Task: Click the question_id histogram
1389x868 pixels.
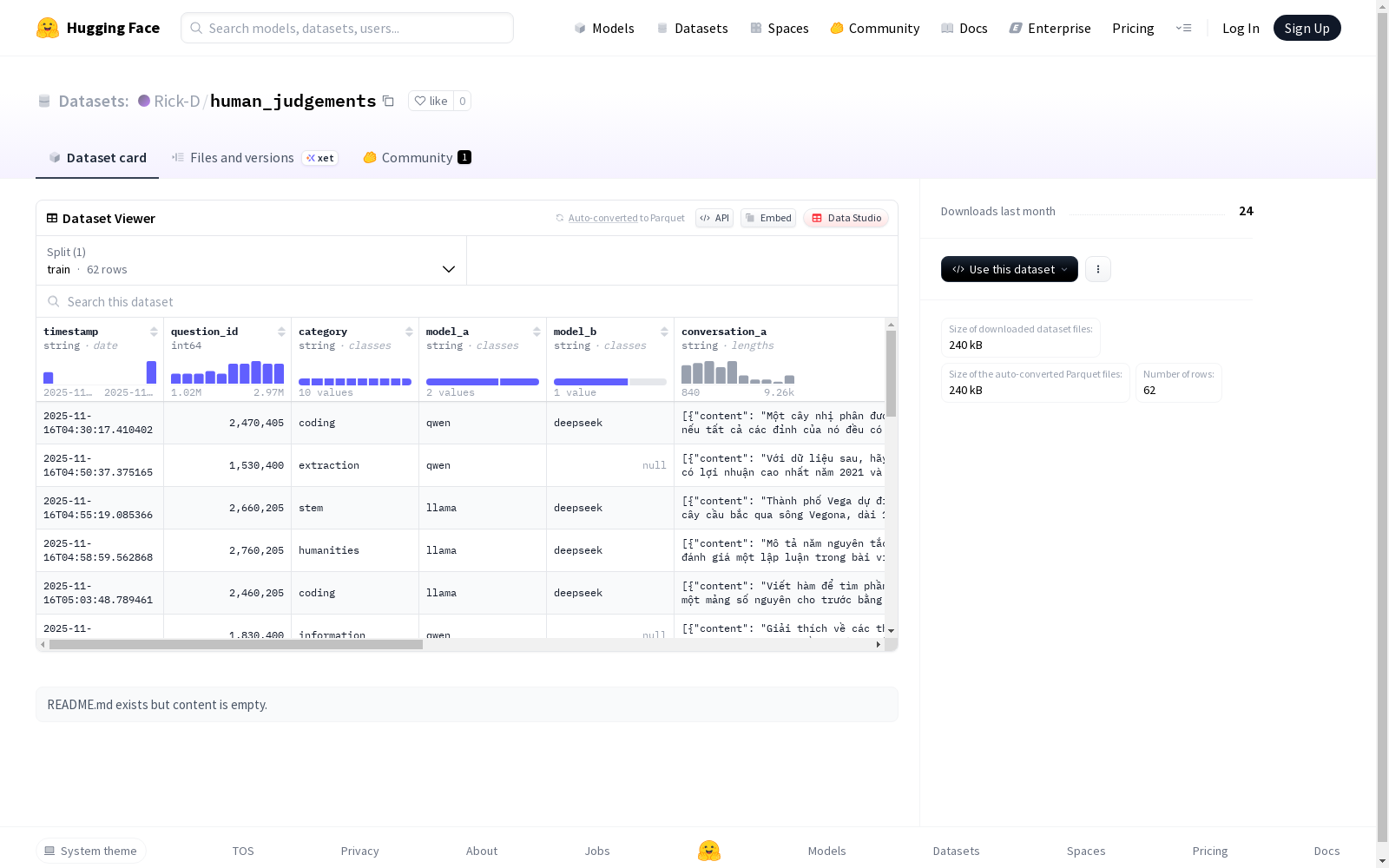Action: 227,372
